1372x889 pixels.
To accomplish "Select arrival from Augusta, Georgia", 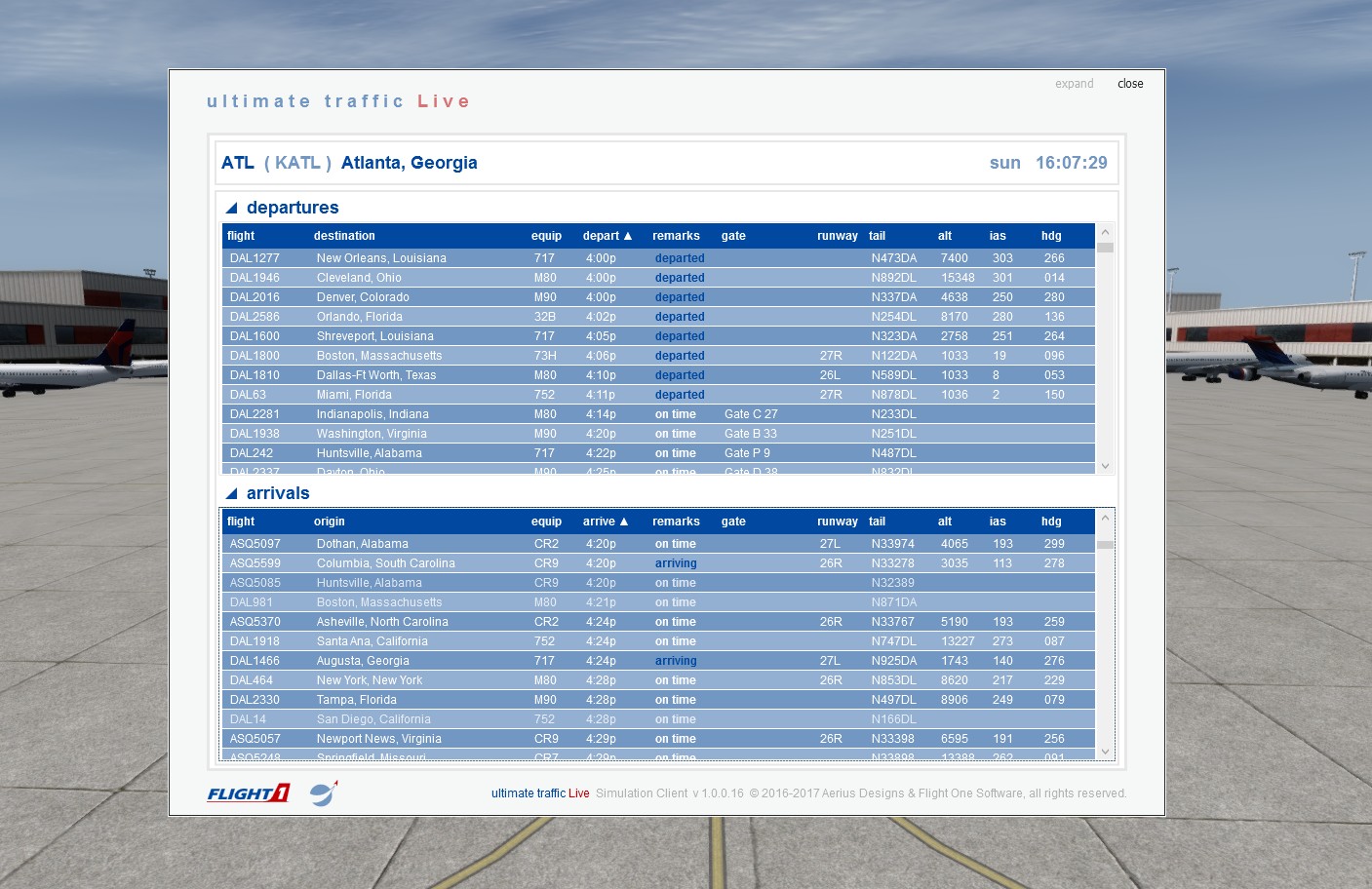I will pyautogui.click(x=658, y=661).
